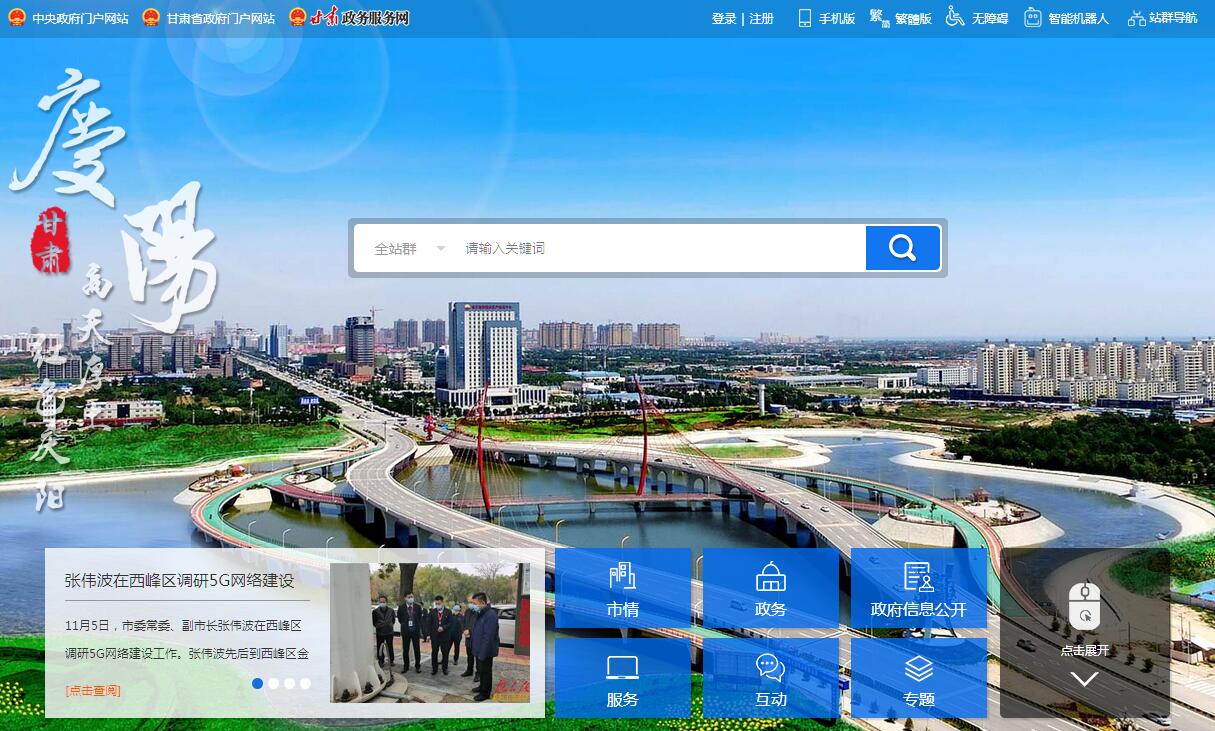Open the 政府信息公开 tile
This screenshot has width=1215, height=731.
click(x=918, y=589)
